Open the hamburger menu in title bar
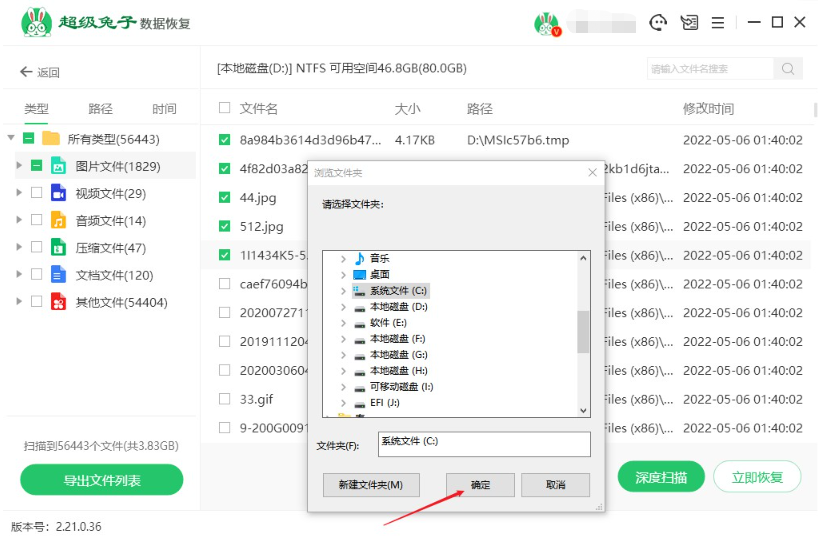Viewport: 818px width, 536px height. pos(717,22)
